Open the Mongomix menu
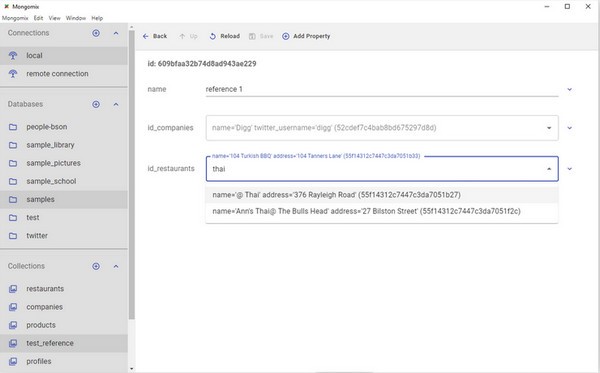600x373 pixels. [15, 18]
